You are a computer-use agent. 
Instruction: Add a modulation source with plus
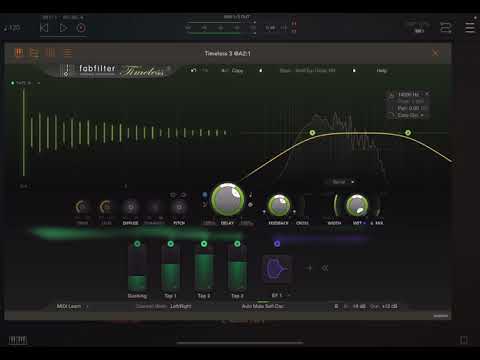[309, 268]
